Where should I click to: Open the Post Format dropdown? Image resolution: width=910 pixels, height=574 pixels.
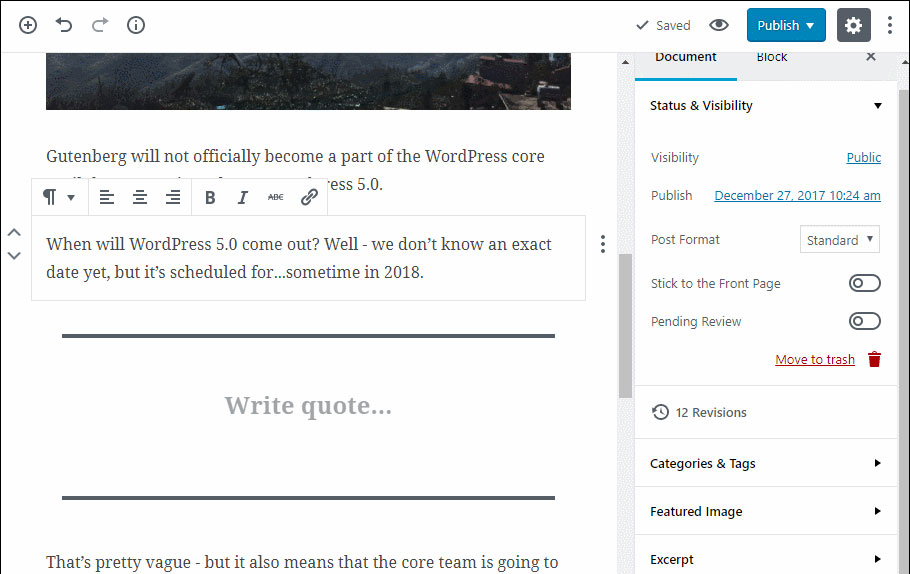click(840, 240)
